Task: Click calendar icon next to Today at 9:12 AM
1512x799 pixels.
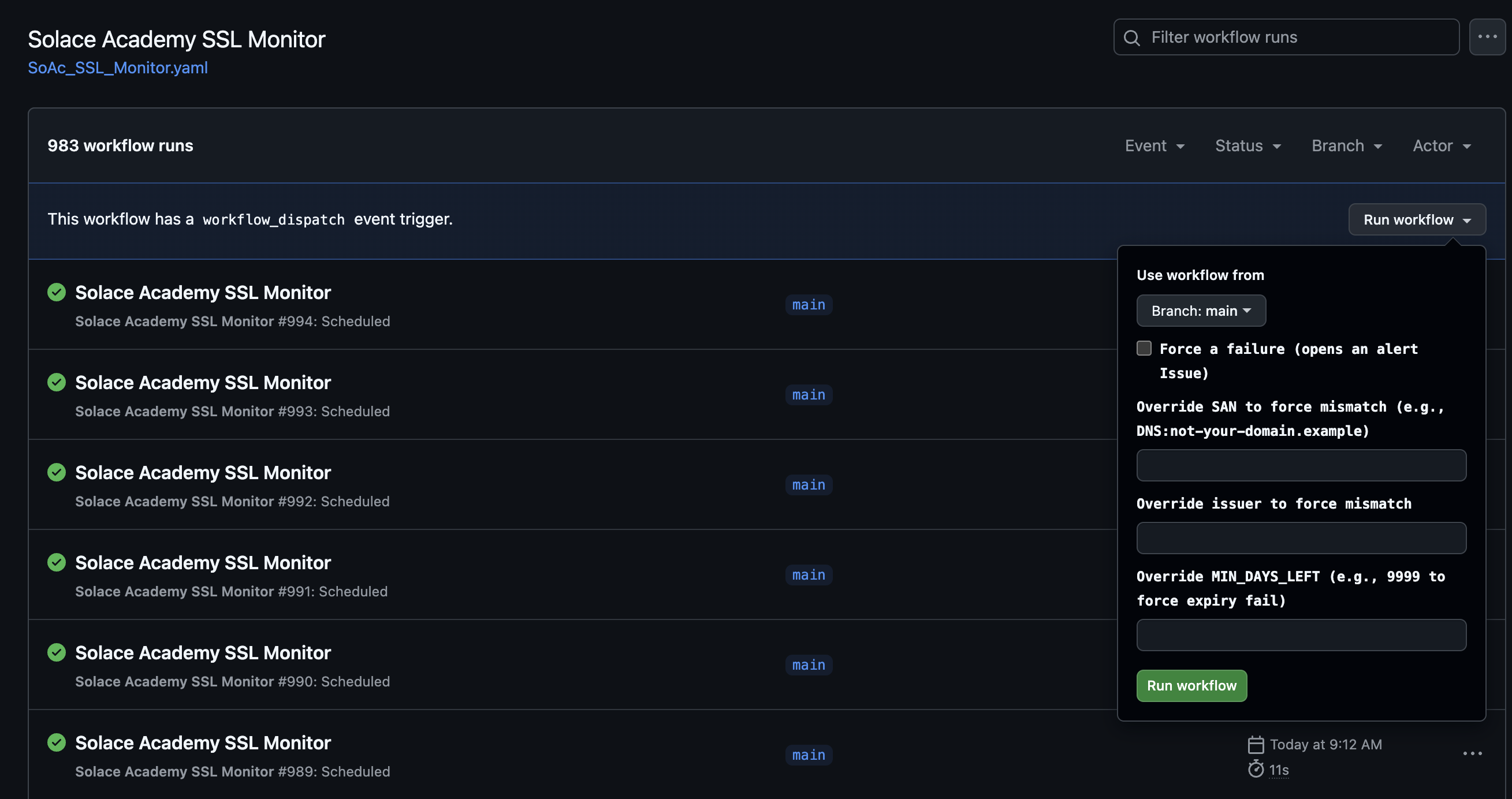Action: coord(1256,745)
